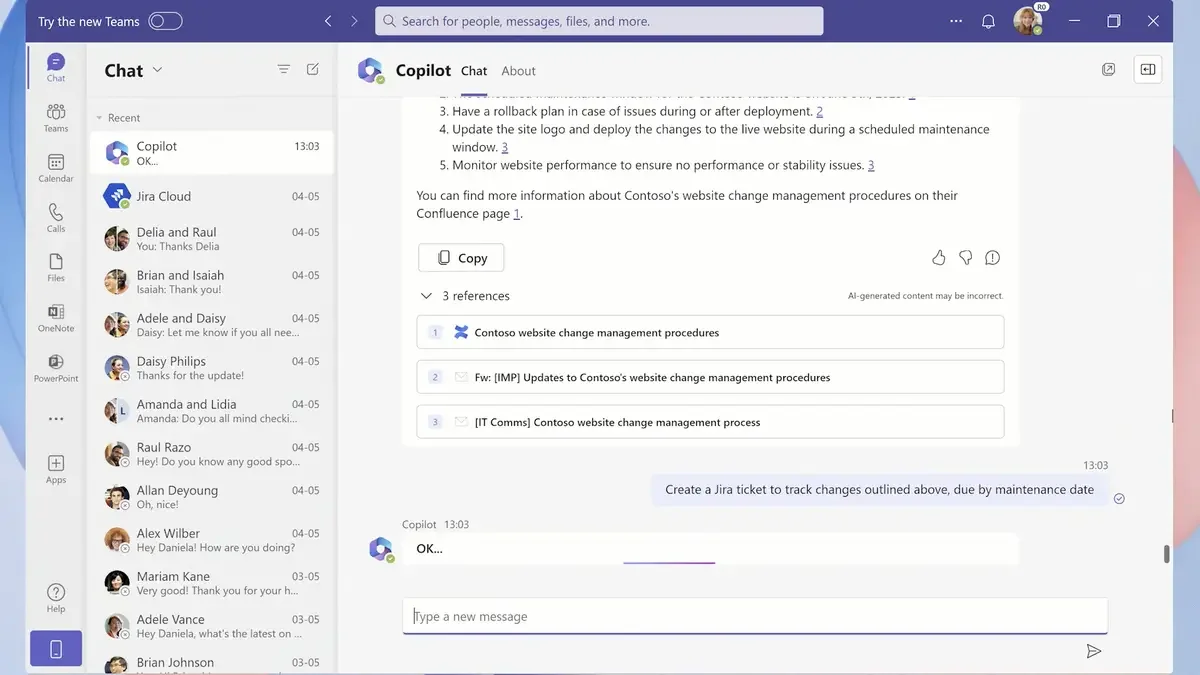
Task: Open reference link 3 after maintenance window step
Action: click(x=505, y=148)
